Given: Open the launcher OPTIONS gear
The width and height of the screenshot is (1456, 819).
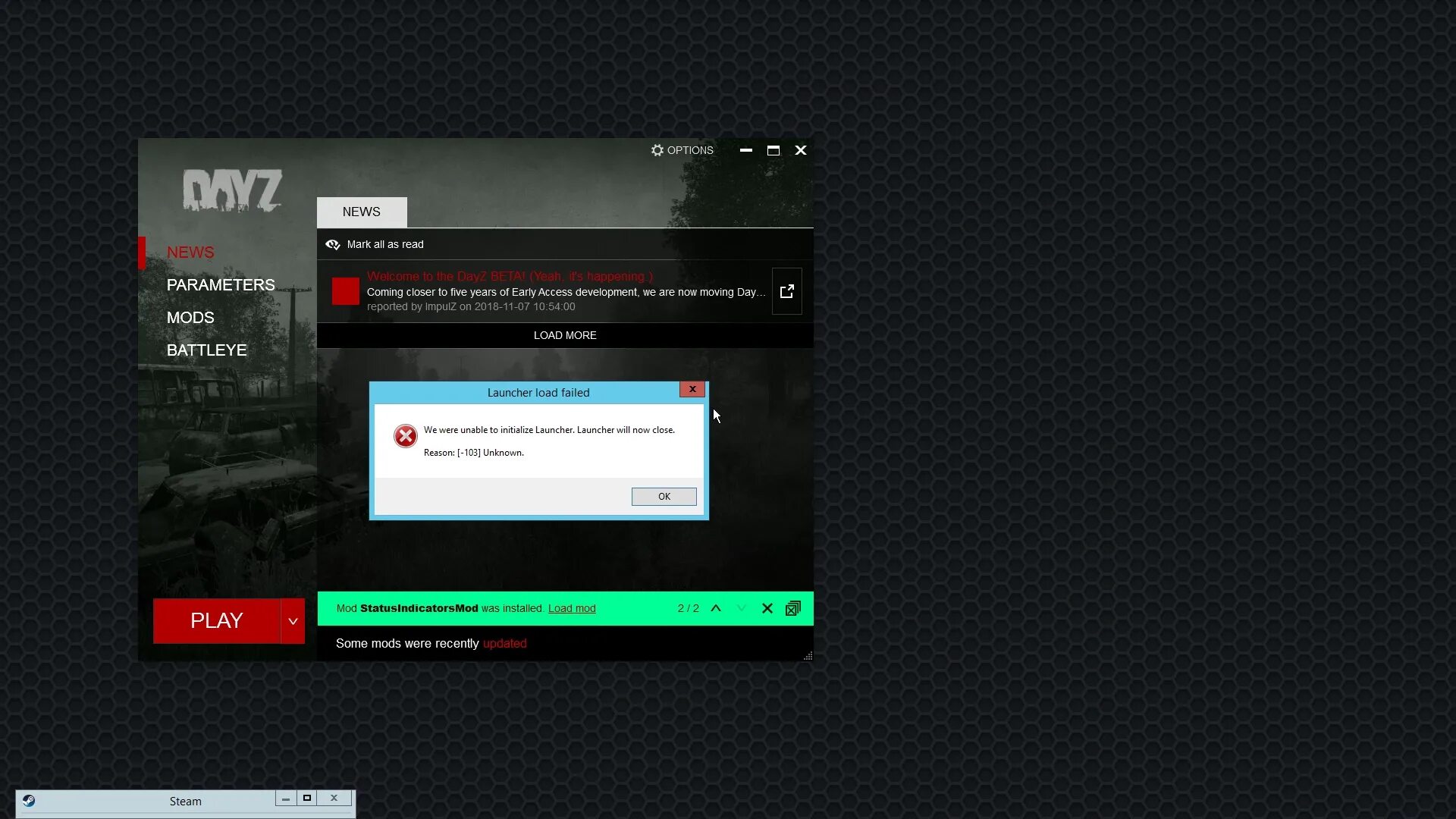Looking at the screenshot, I should pos(682,150).
